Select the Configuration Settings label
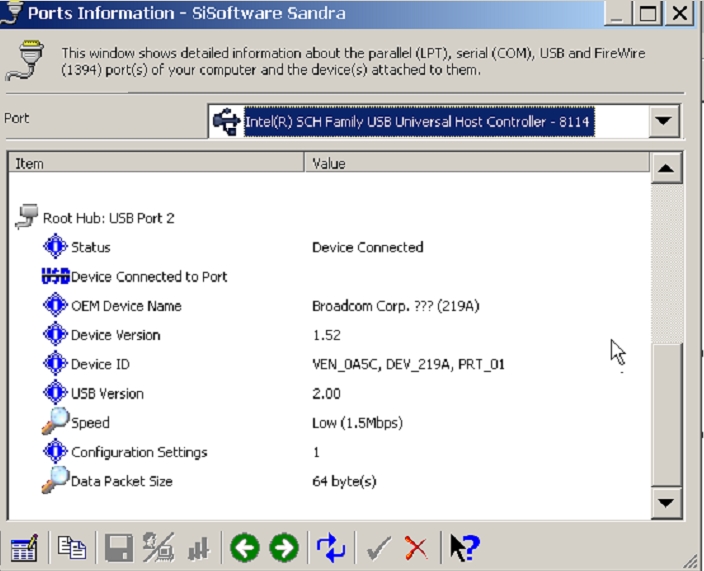 pos(139,452)
